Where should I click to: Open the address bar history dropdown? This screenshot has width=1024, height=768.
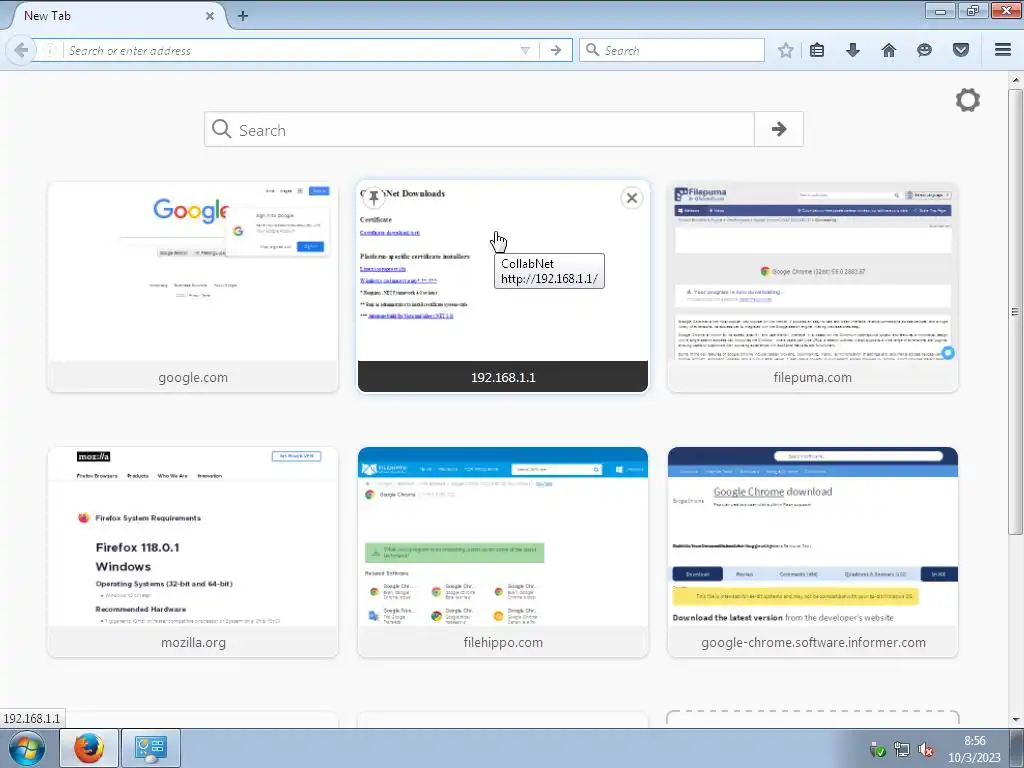pos(525,50)
